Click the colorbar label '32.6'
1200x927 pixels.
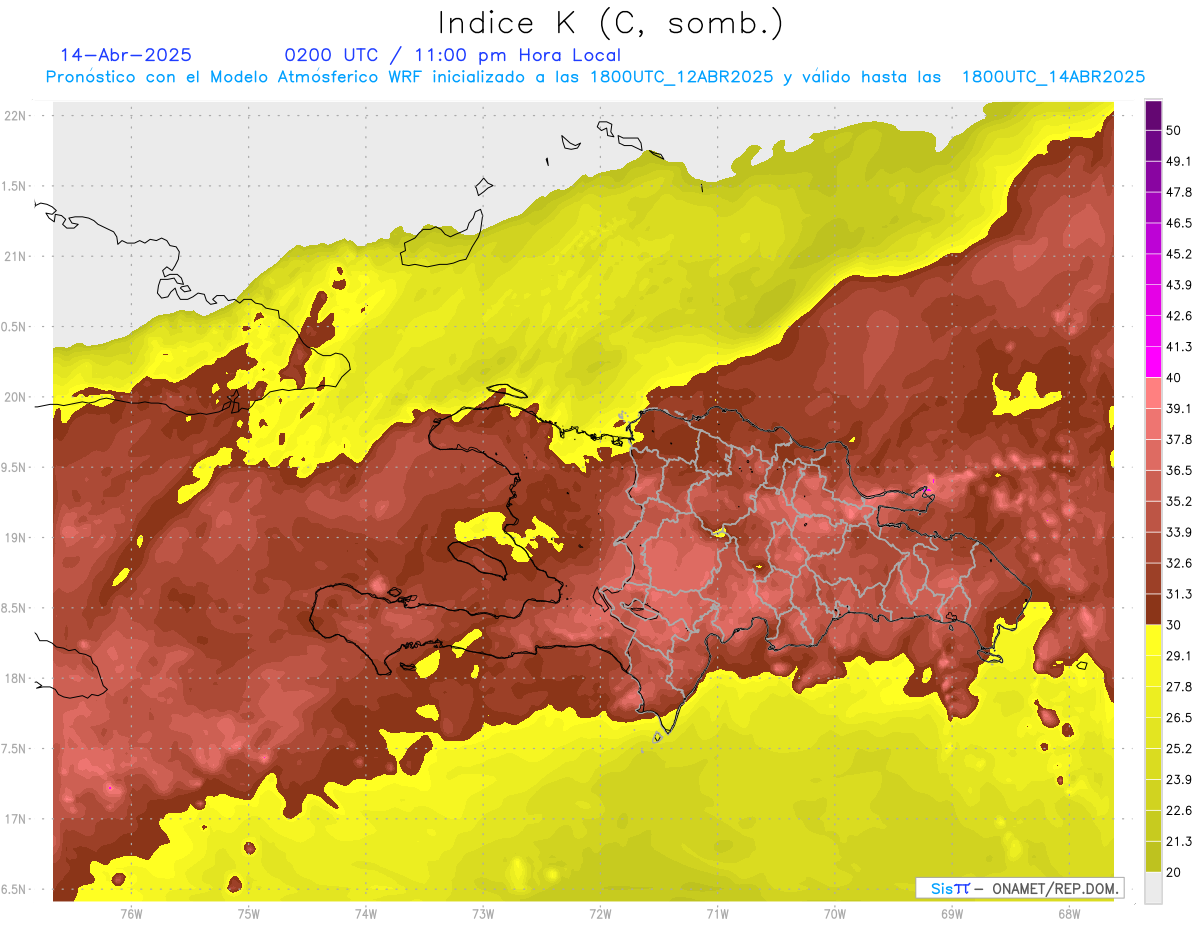coord(1179,563)
